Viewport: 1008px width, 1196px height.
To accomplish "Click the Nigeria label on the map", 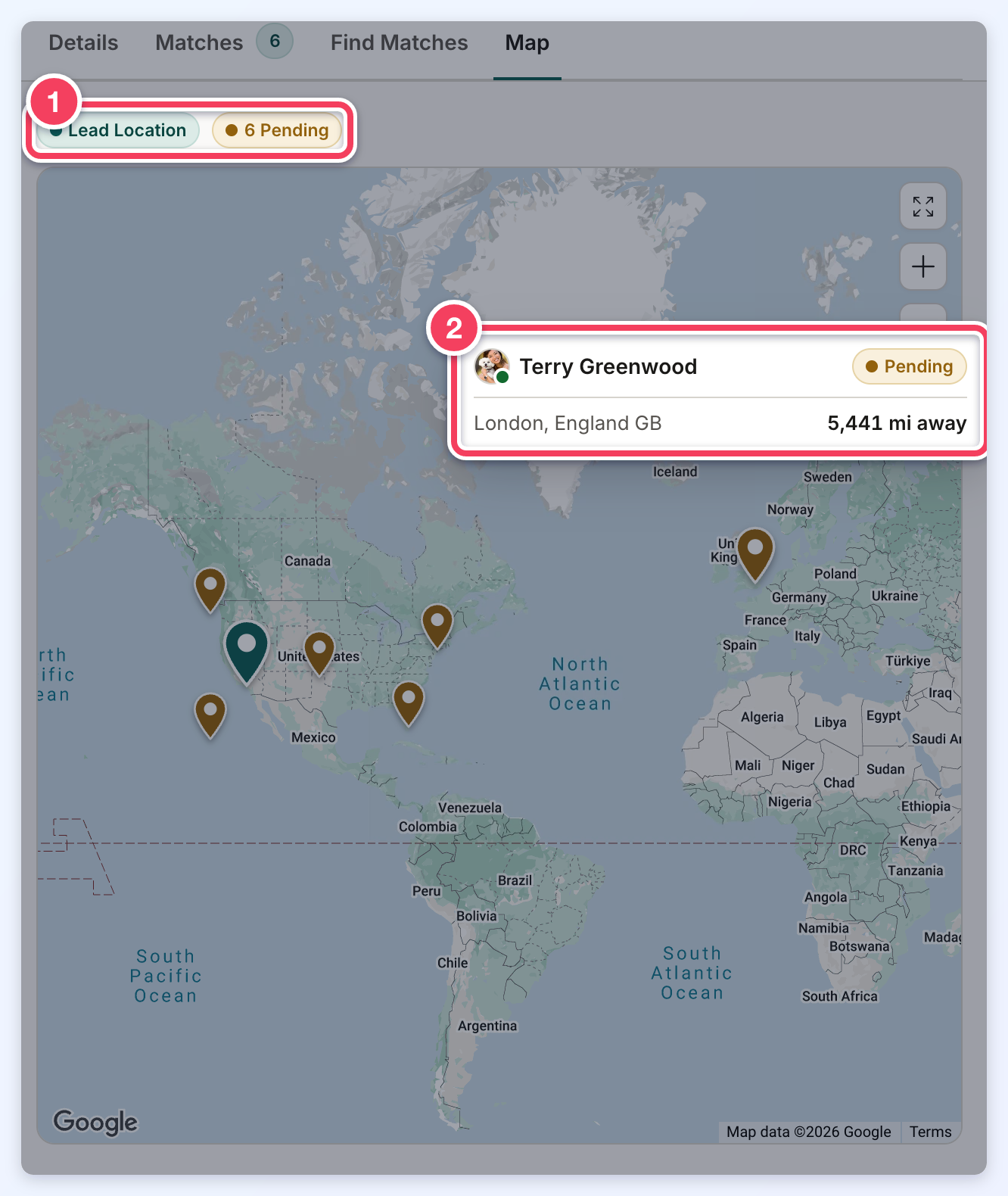I will tap(789, 802).
